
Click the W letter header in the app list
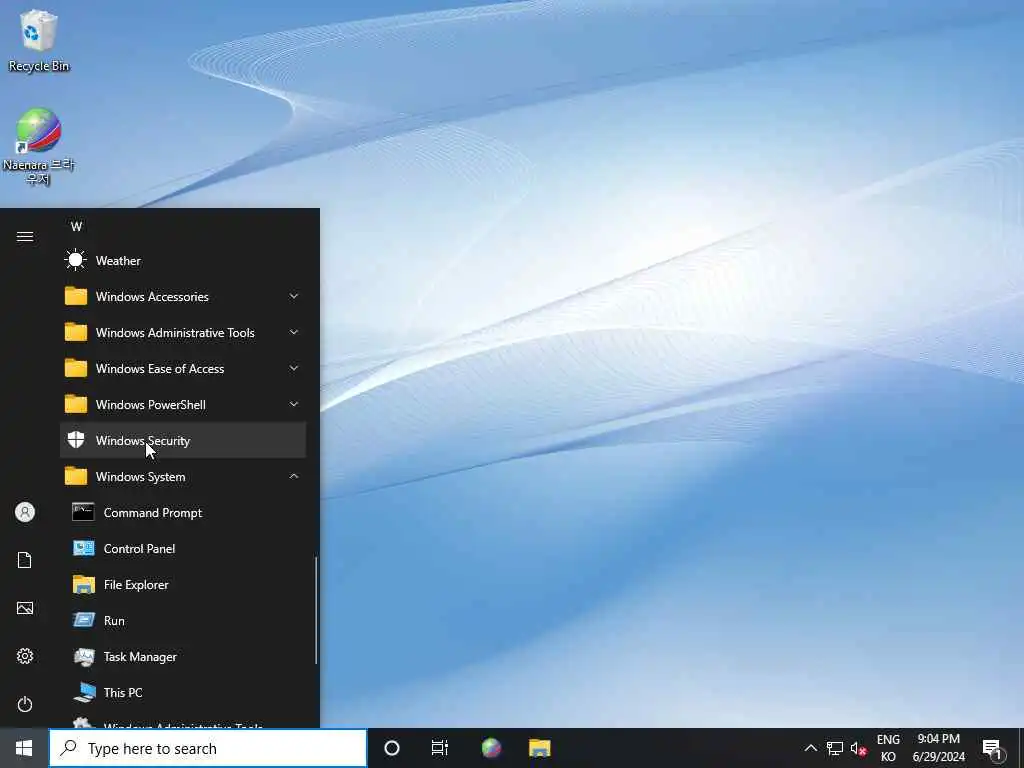76,227
